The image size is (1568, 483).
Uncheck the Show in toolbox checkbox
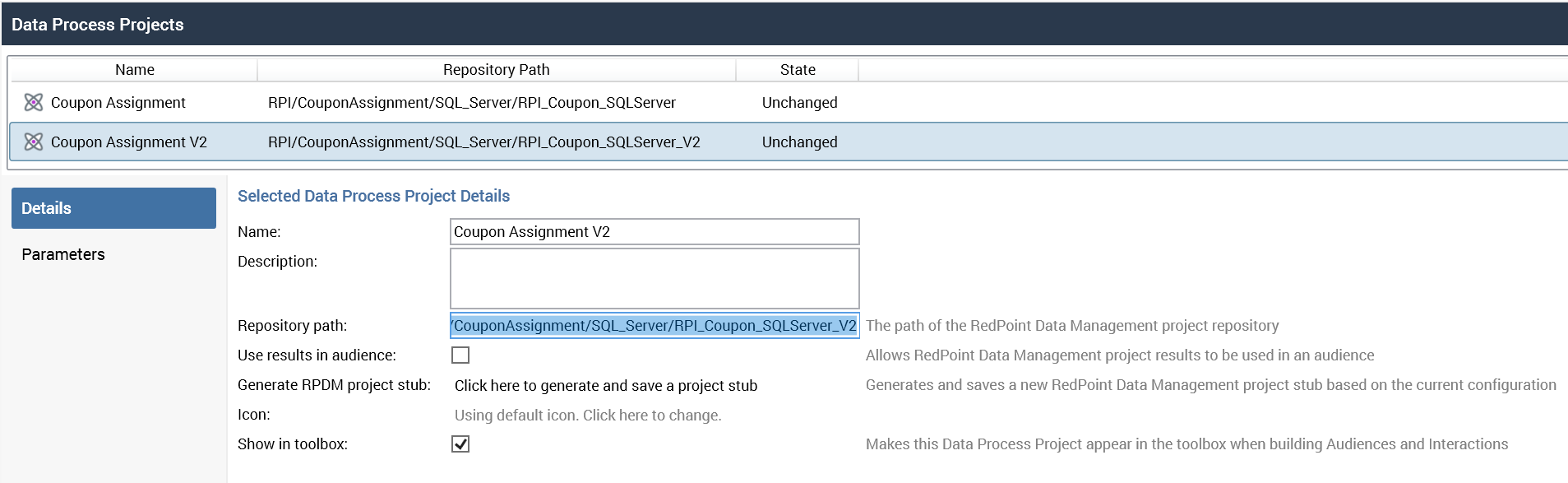pyautogui.click(x=460, y=444)
